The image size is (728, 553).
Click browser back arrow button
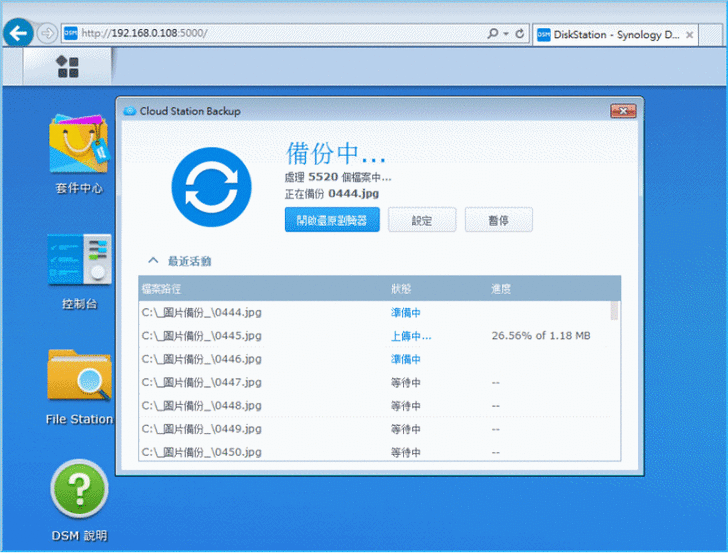(17, 33)
